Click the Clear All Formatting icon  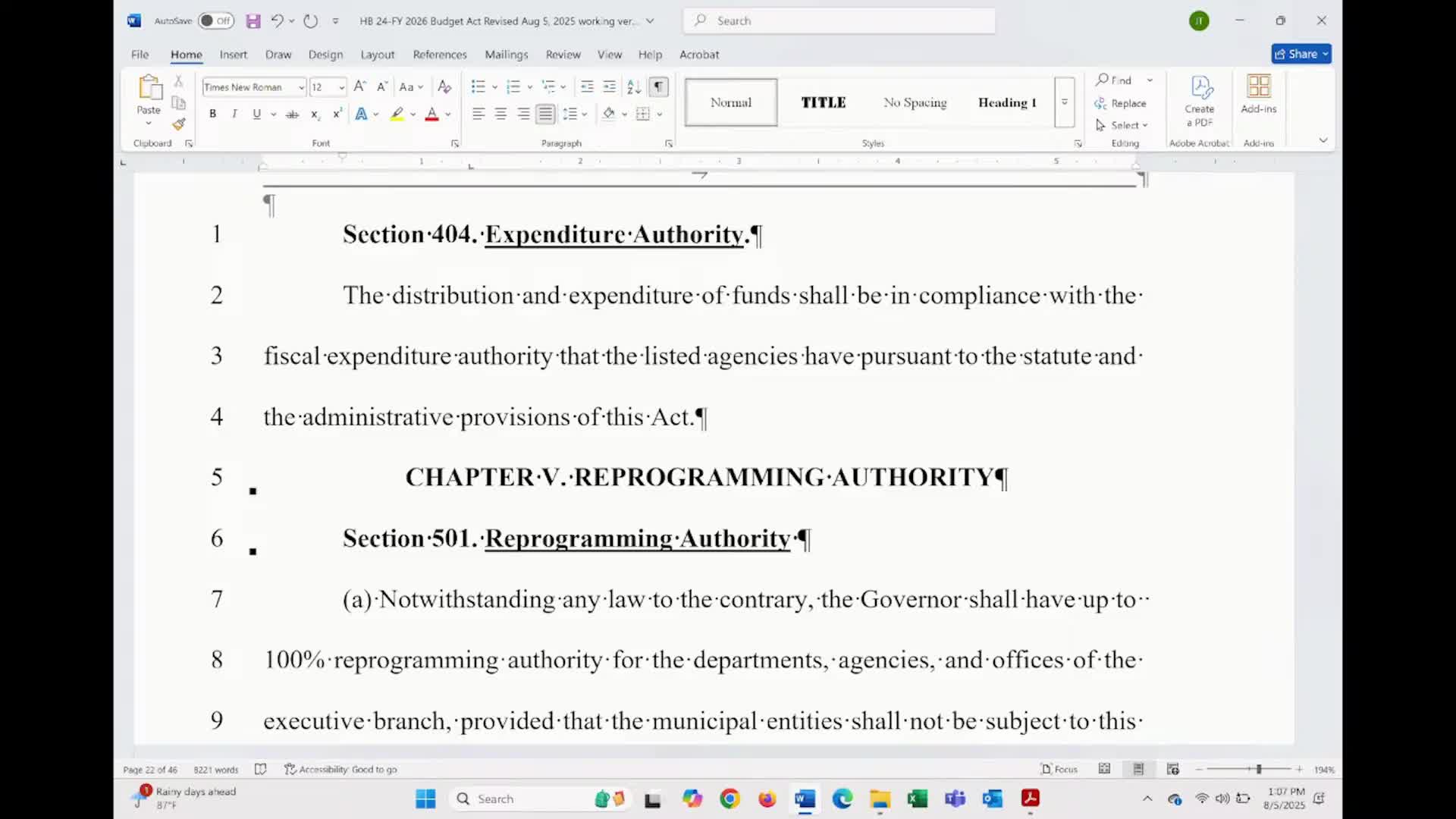tap(445, 86)
